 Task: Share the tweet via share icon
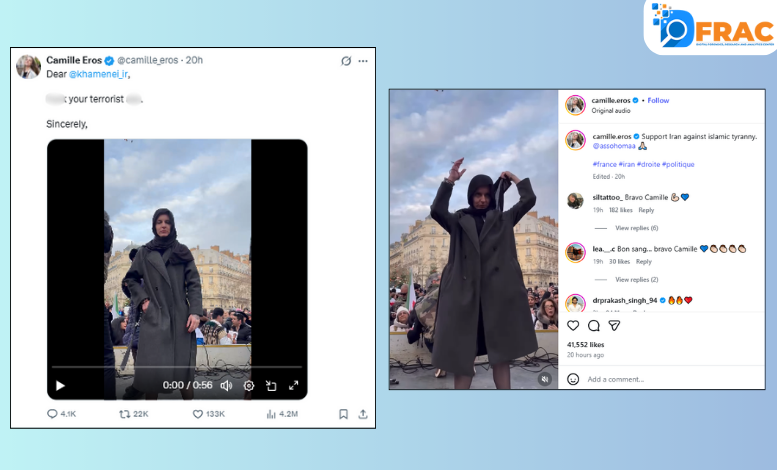[x=362, y=413]
